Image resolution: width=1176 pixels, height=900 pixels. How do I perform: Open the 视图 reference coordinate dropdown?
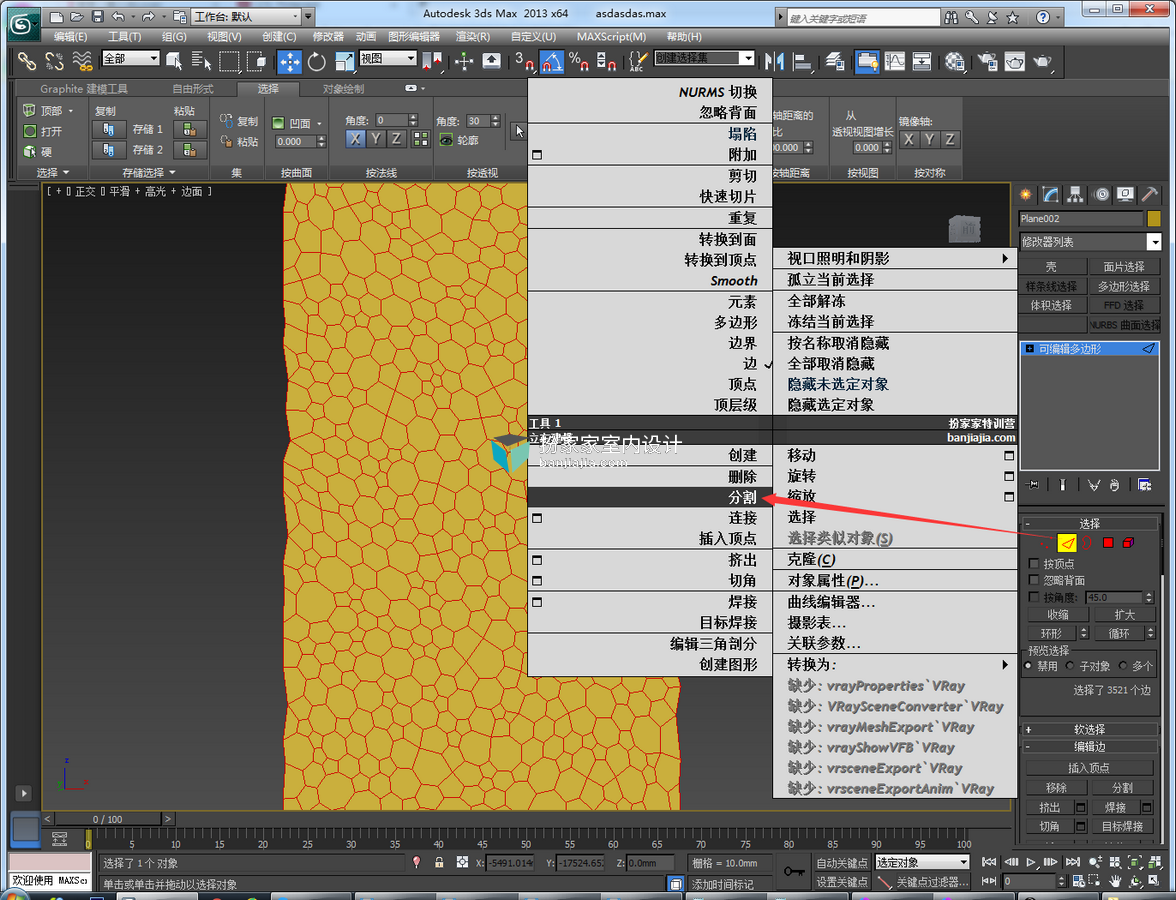(x=388, y=58)
